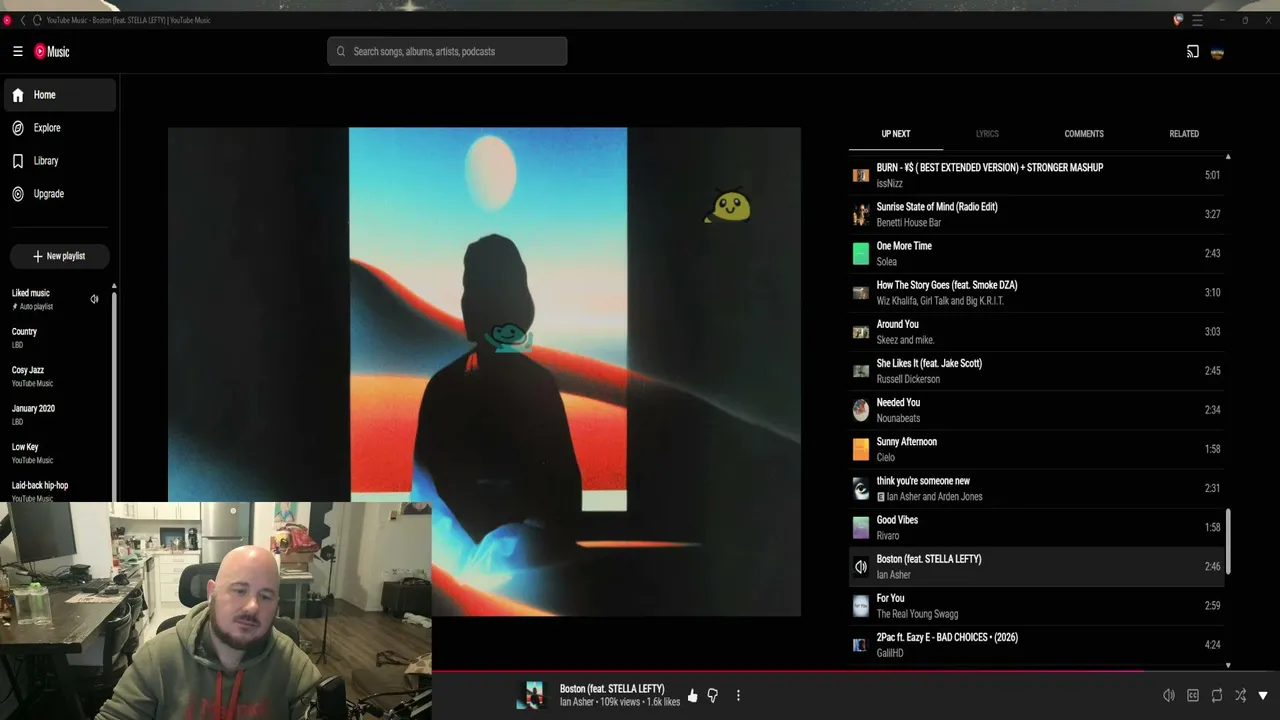Open the account profile avatar
The image size is (1280, 720).
point(1217,53)
